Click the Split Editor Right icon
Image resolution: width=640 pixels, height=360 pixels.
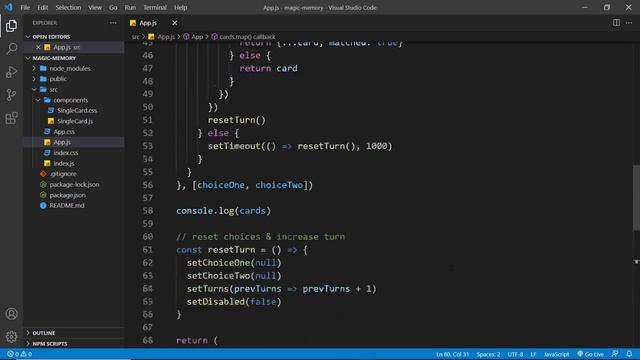coord(616,23)
